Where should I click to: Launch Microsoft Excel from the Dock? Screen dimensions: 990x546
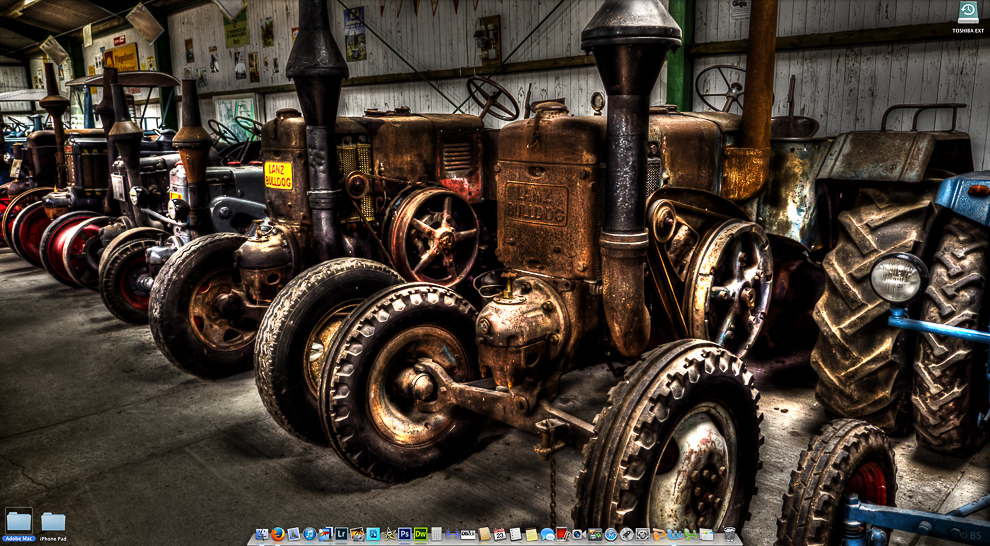click(690, 534)
